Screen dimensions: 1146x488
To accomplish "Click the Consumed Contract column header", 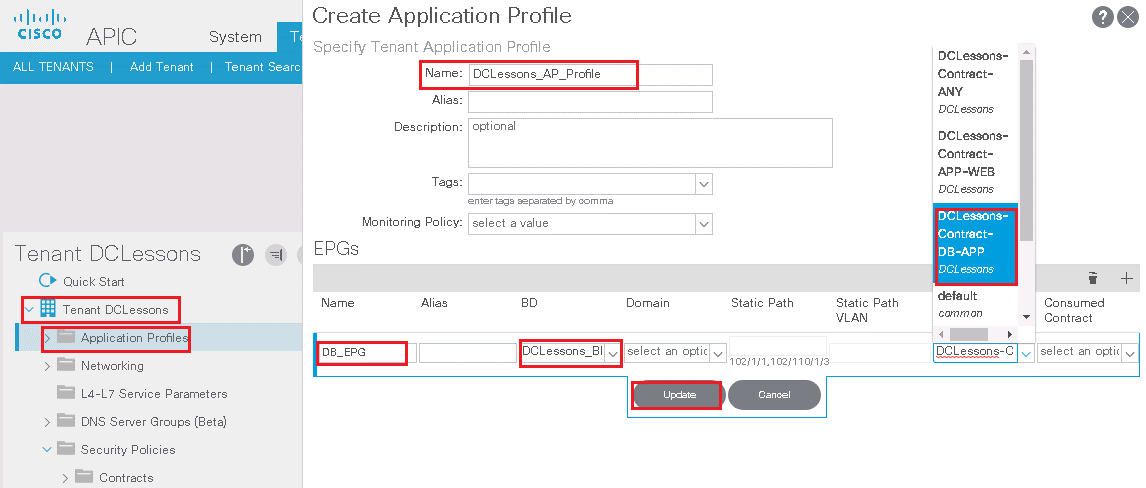I will [x=1074, y=310].
